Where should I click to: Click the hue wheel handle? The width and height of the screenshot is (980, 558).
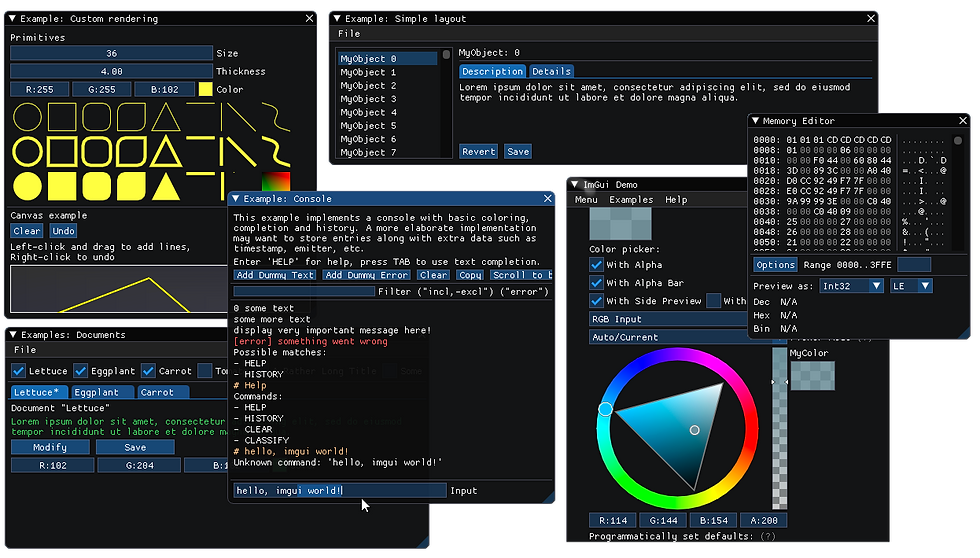pos(605,409)
